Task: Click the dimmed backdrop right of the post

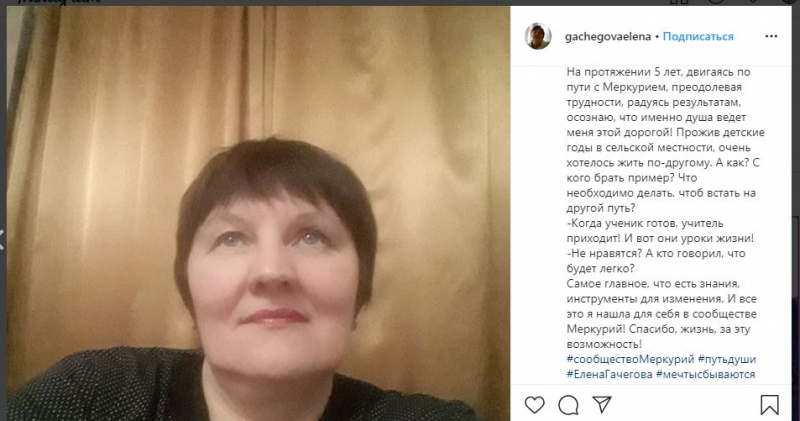Action: tap(796, 255)
